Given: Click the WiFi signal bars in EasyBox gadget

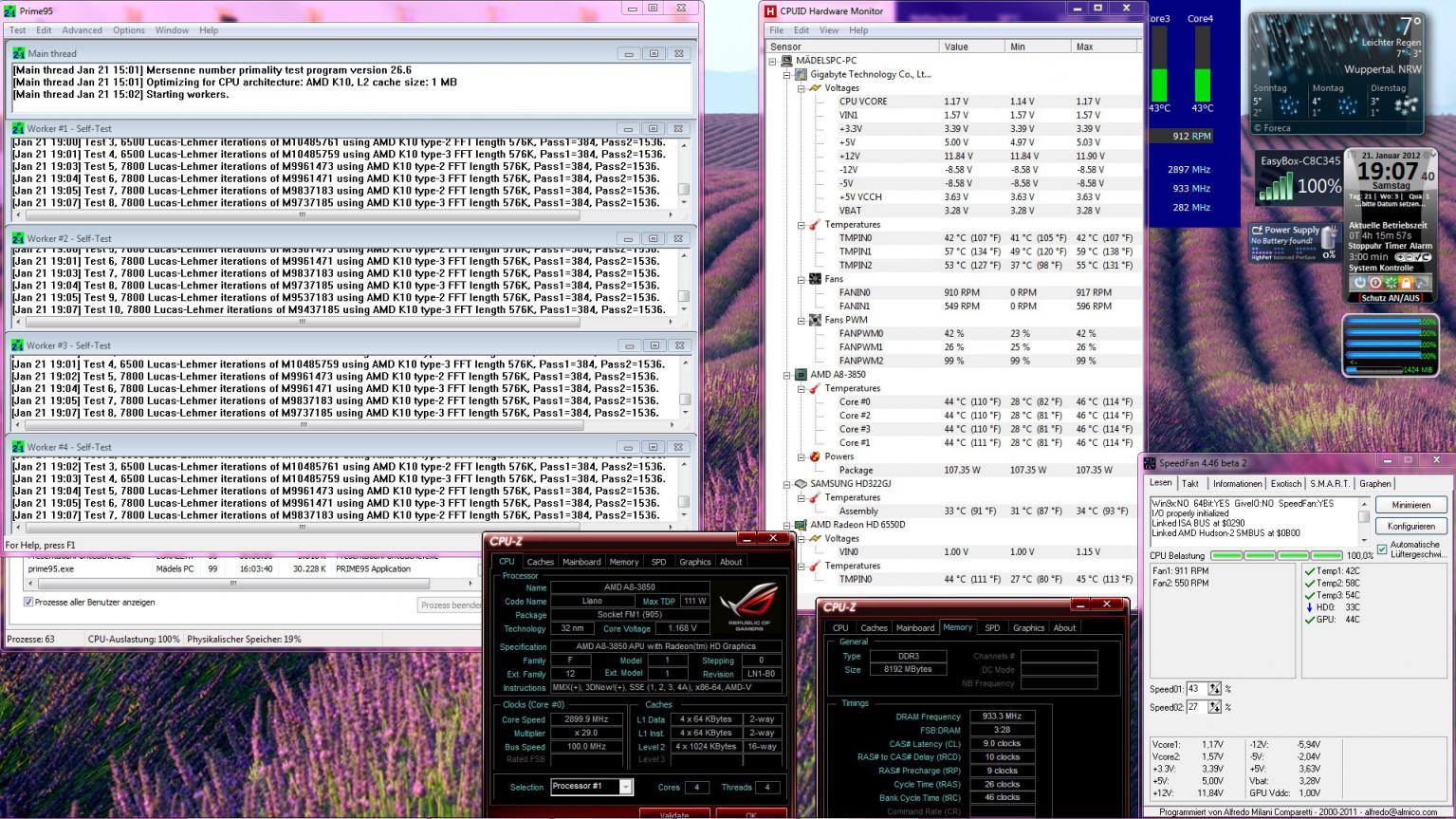Looking at the screenshot, I should coord(1276,186).
